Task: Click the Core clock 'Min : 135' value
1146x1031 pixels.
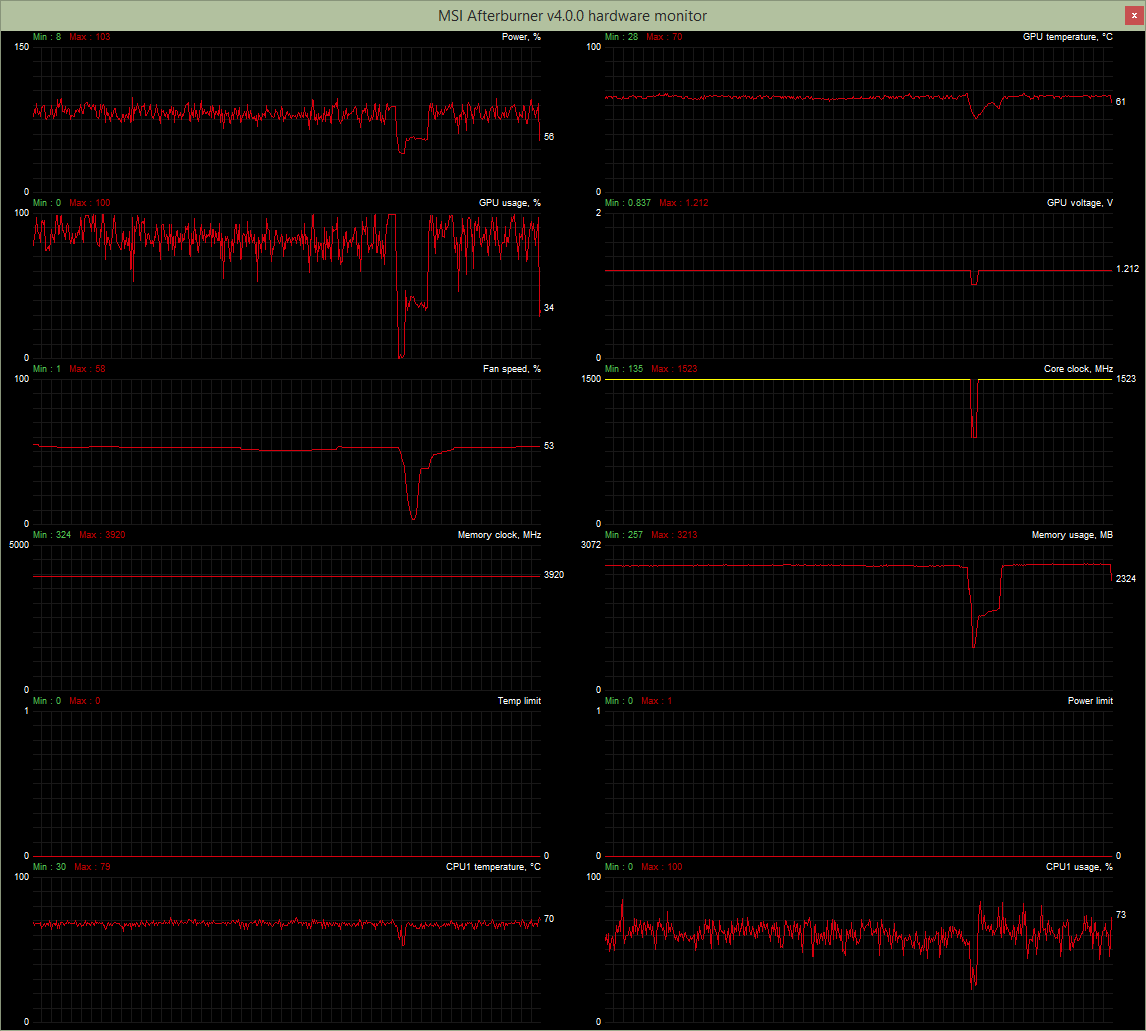Action: coord(624,368)
